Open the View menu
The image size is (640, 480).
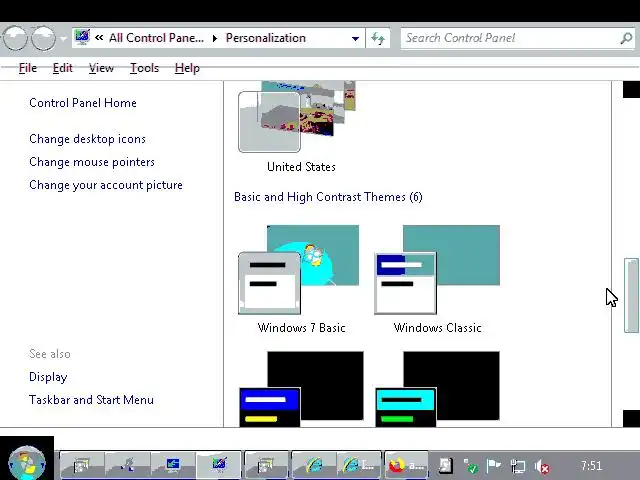[101, 68]
